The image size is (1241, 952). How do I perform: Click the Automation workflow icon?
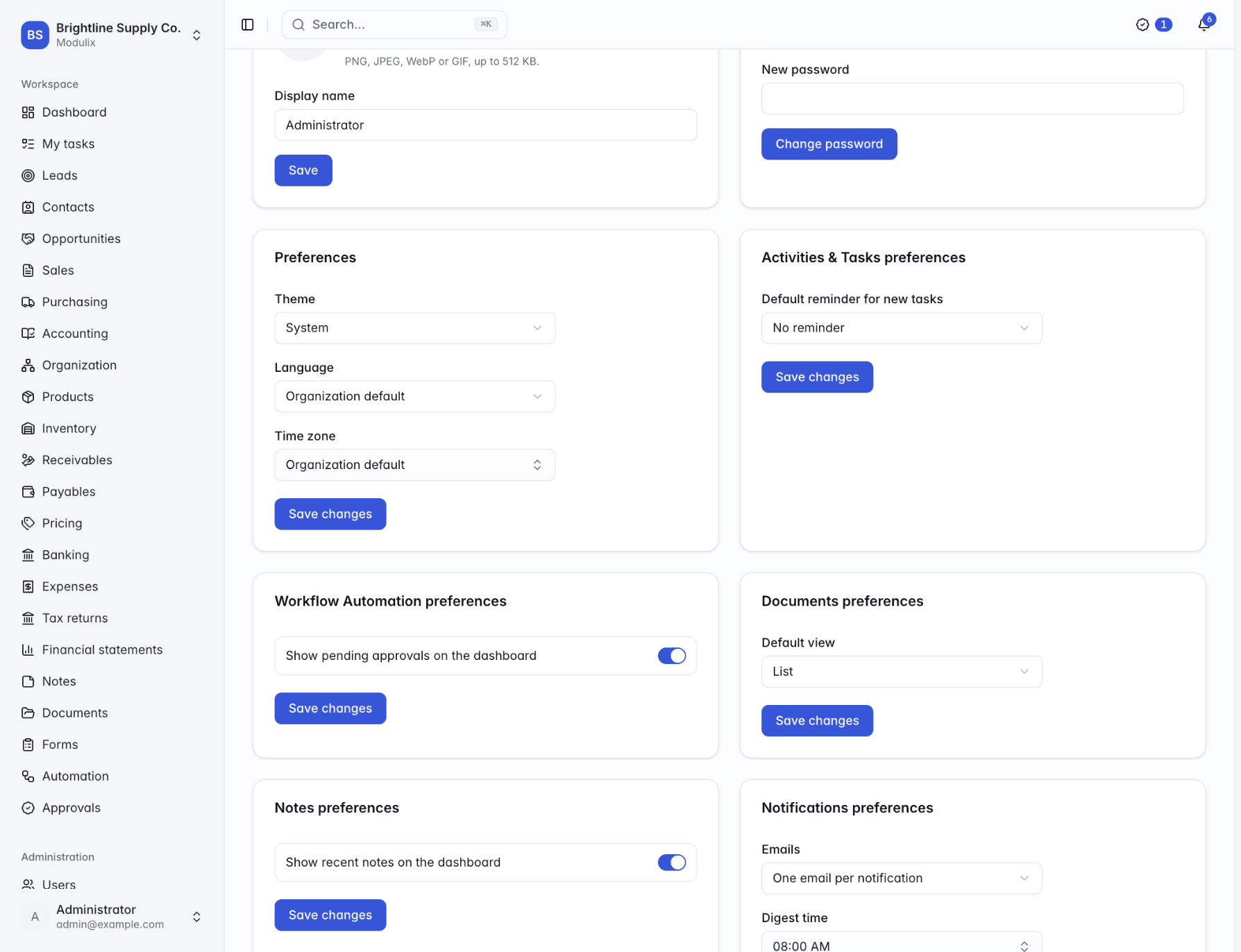[x=28, y=776]
